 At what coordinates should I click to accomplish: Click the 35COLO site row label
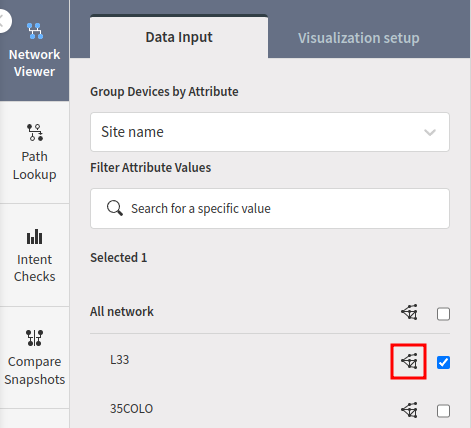[x=131, y=409]
